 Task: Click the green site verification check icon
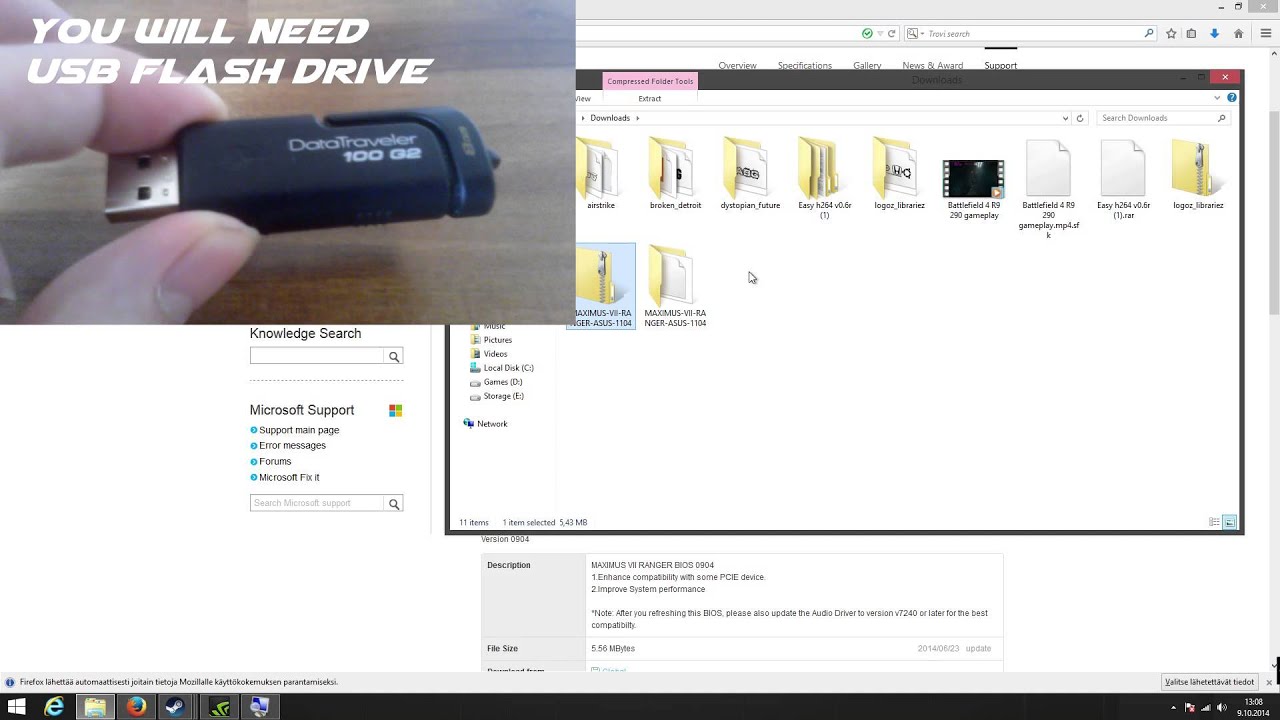pos(867,33)
